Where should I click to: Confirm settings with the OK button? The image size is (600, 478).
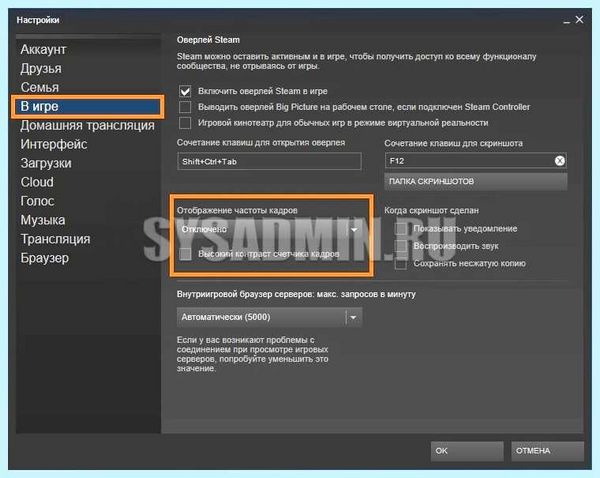click(x=467, y=451)
